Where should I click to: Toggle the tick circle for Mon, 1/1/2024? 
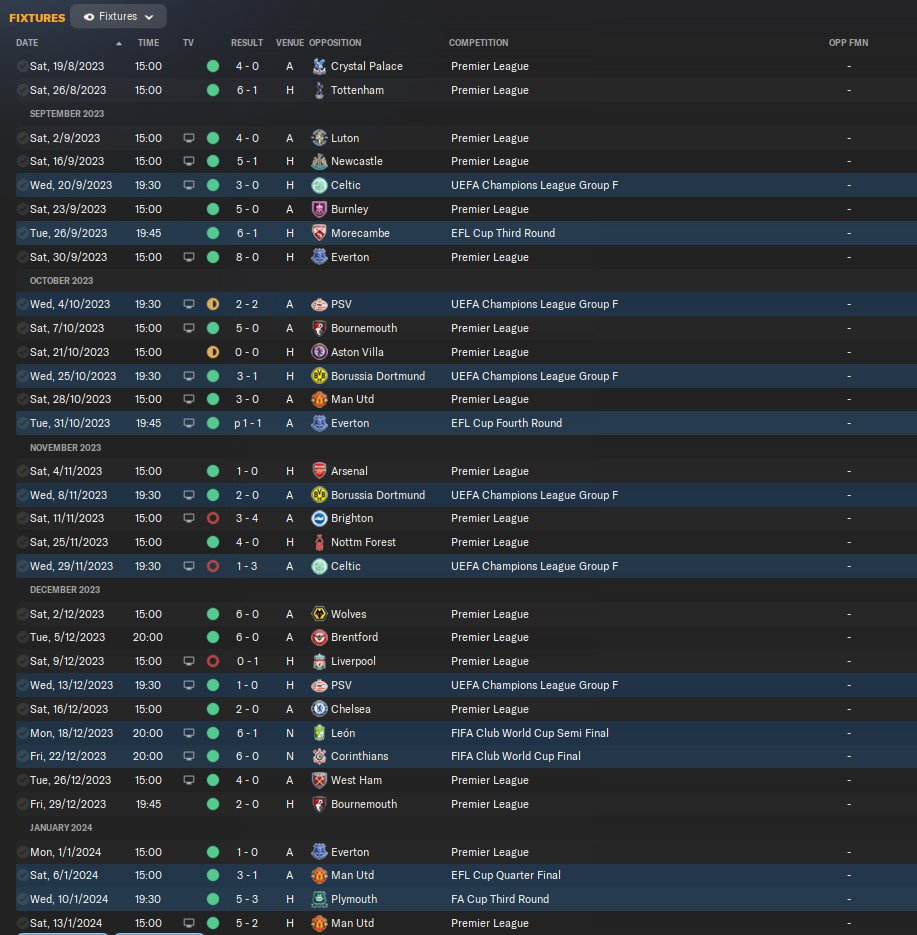click(22, 852)
